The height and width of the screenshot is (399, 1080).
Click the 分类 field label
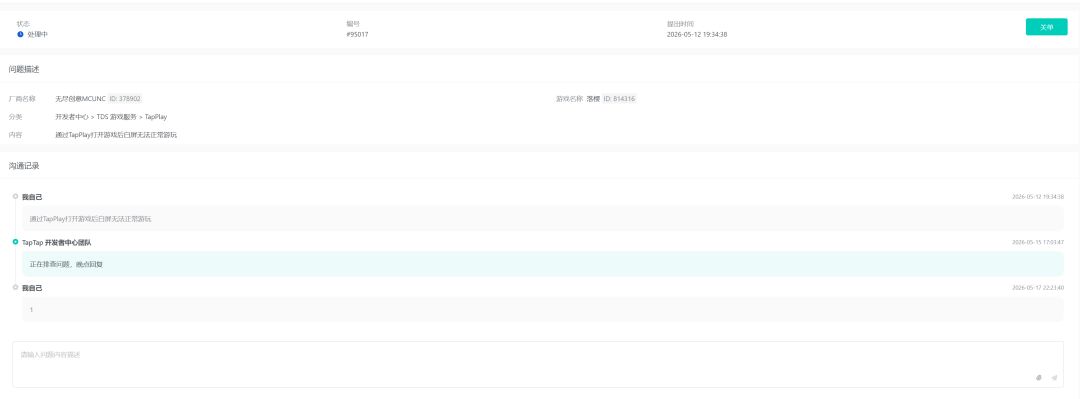click(15, 117)
